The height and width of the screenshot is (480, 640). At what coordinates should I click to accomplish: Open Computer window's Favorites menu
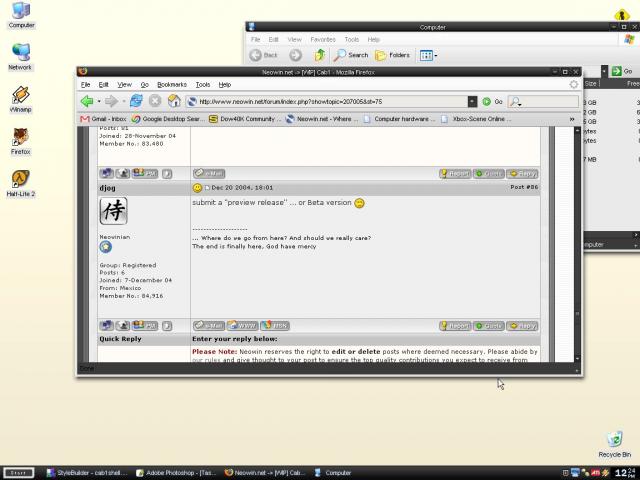(x=323, y=40)
